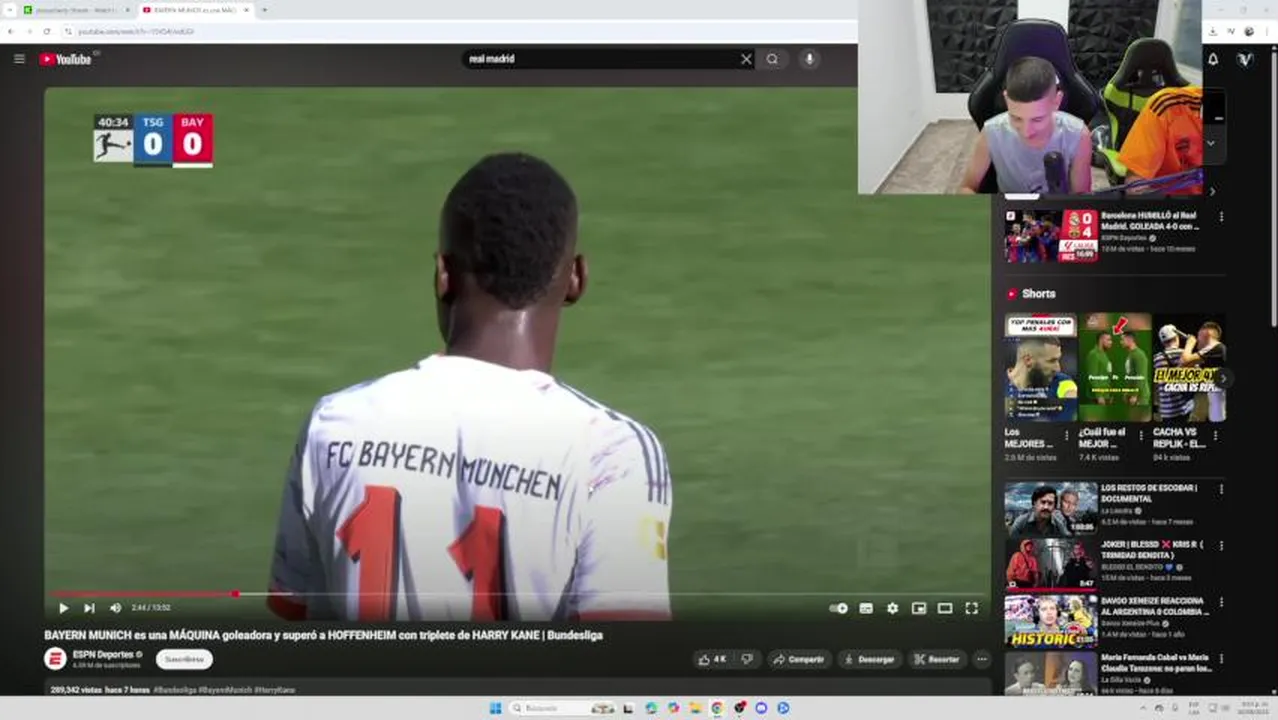The height and width of the screenshot is (720, 1278).
Task: Open a new browser tab
Action: point(264,10)
